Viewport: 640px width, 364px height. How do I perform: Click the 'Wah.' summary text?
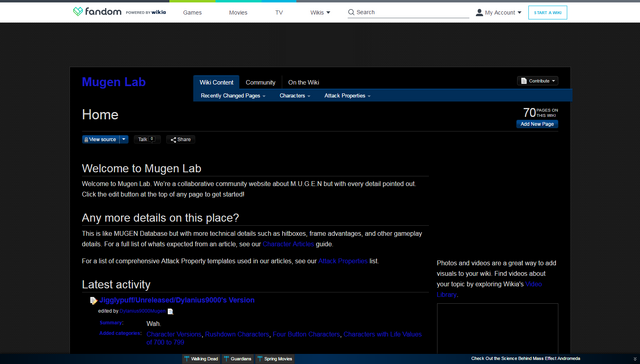pos(153,324)
